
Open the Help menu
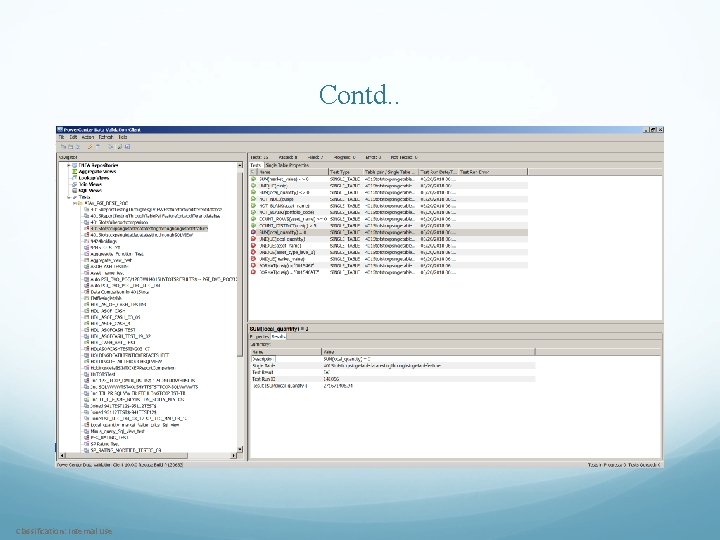(123, 137)
